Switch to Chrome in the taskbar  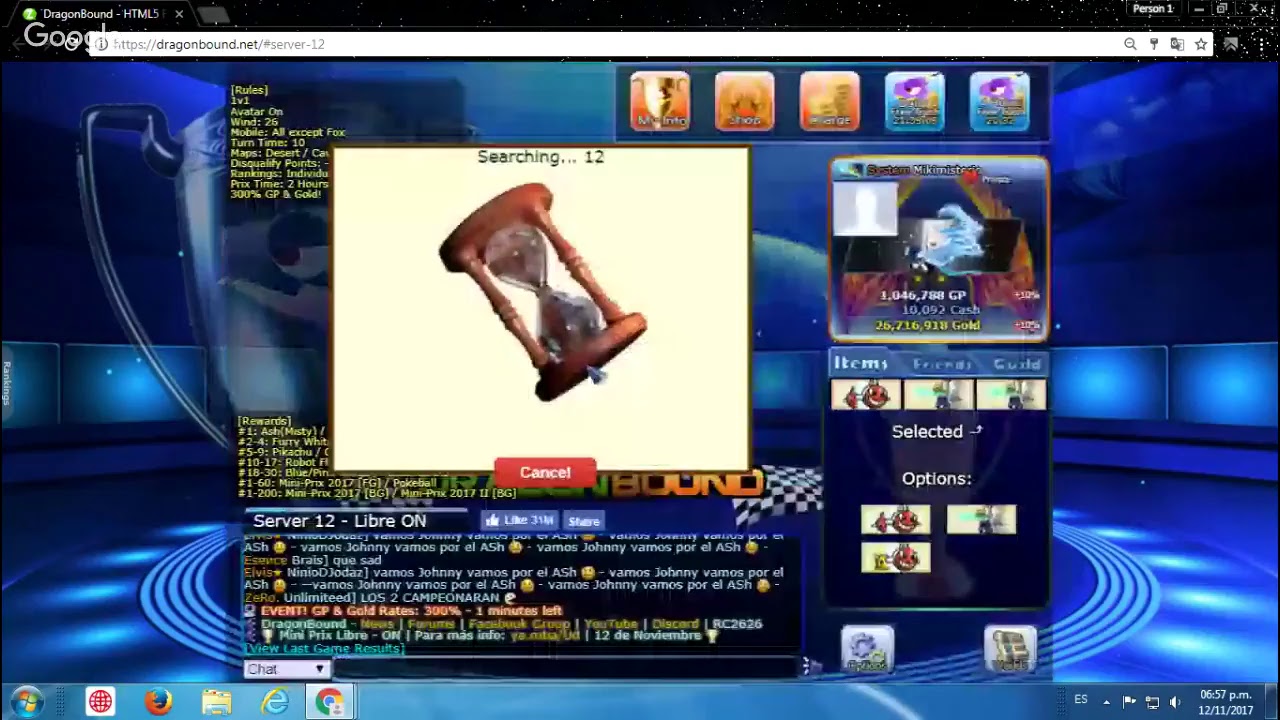[x=330, y=702]
